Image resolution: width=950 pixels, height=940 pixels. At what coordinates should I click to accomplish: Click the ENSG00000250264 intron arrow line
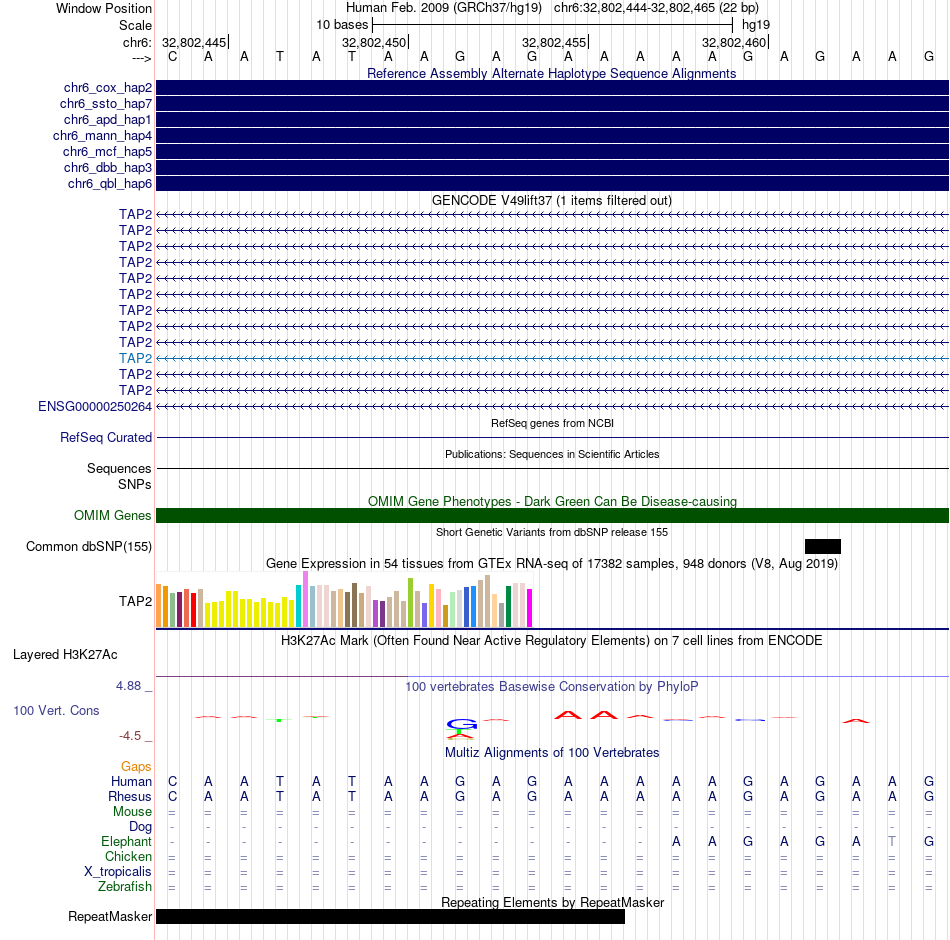tap(552, 407)
